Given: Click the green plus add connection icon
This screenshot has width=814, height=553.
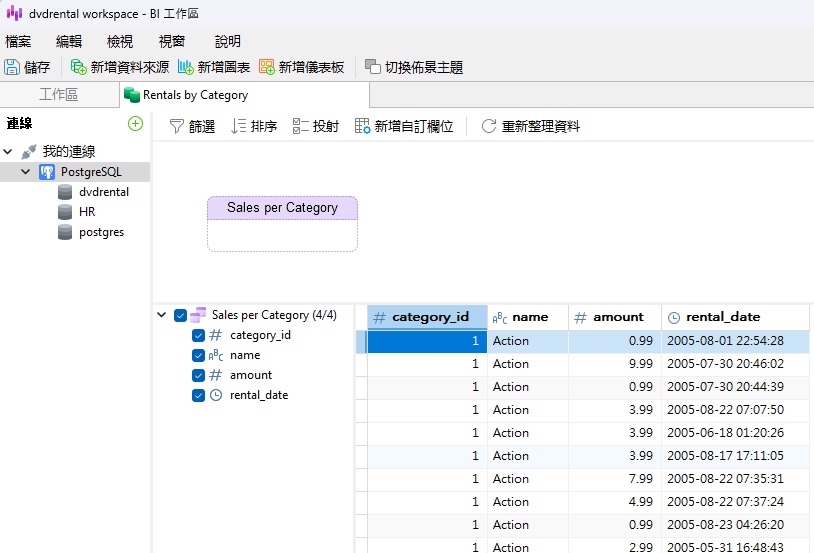Looking at the screenshot, I should coord(135,124).
